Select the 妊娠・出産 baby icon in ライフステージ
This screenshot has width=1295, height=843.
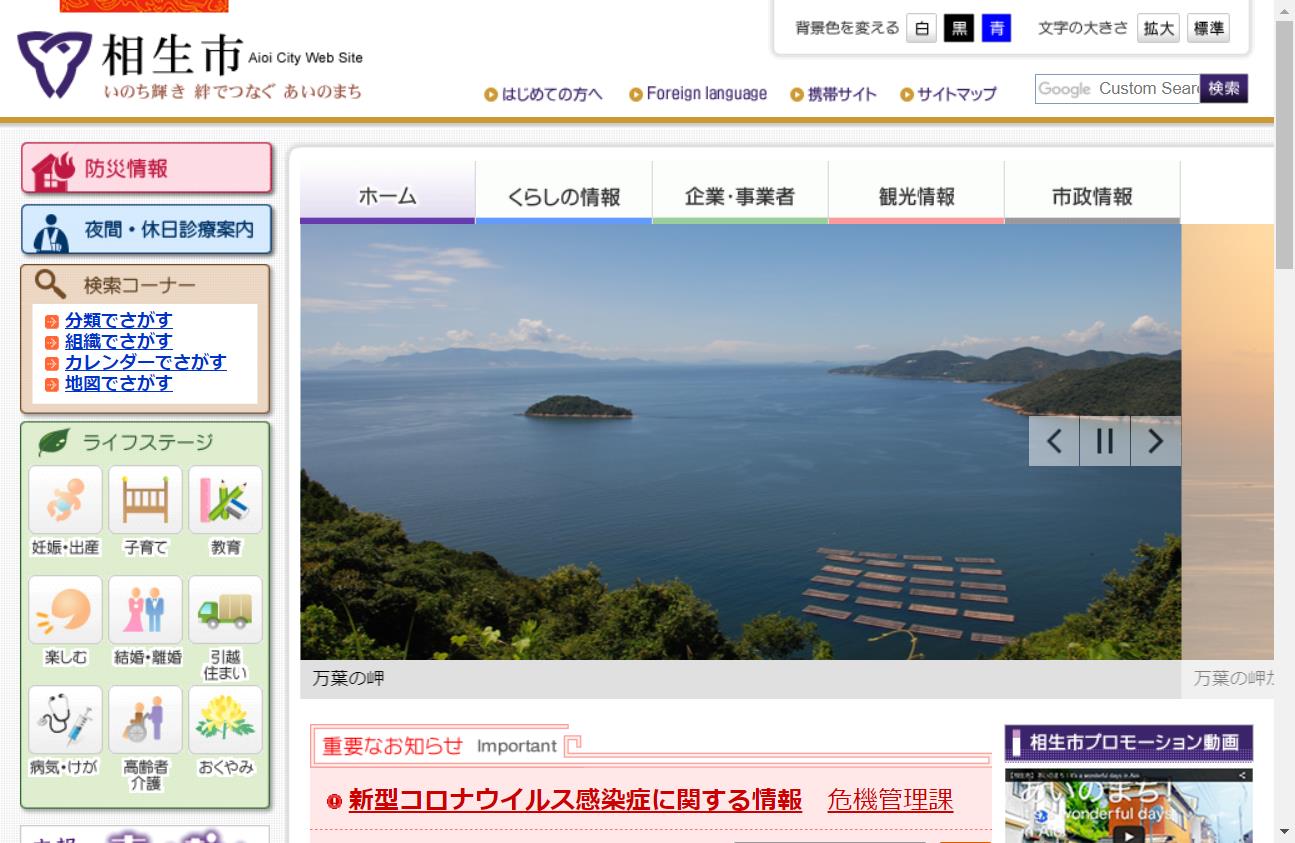pyautogui.click(x=64, y=500)
